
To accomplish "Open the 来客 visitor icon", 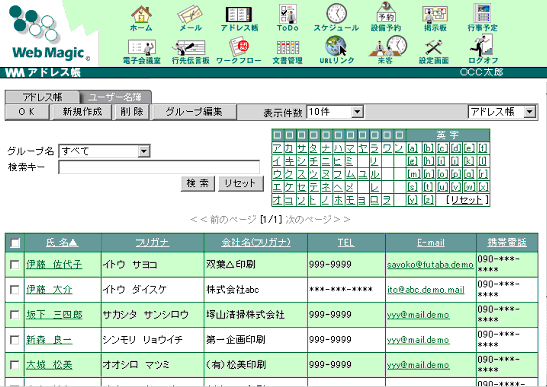I will pyautogui.click(x=387, y=50).
